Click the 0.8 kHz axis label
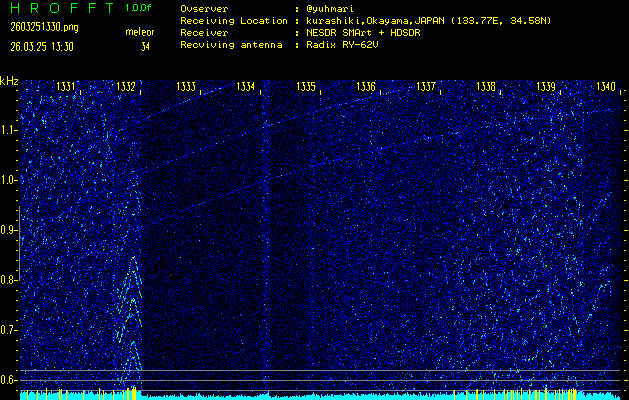 [9, 280]
